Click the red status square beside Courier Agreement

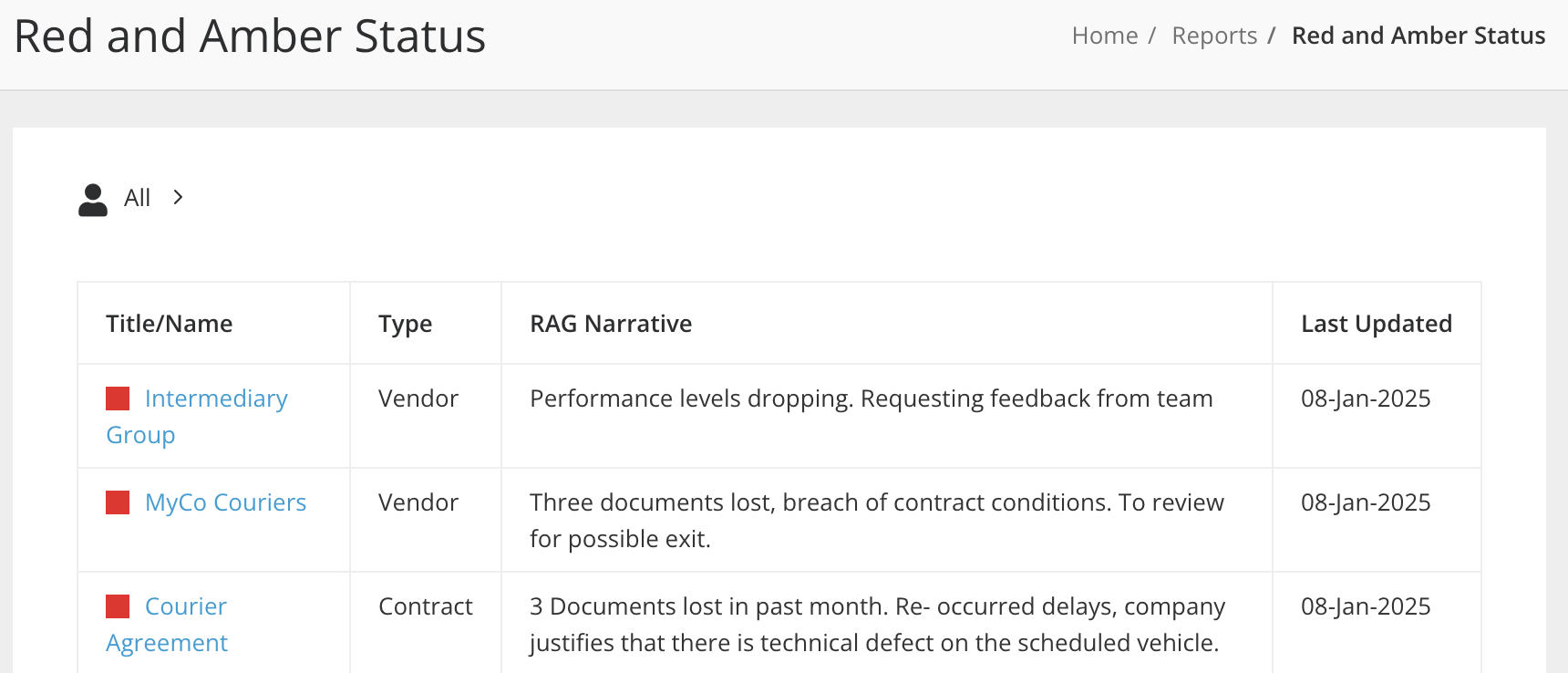118,606
